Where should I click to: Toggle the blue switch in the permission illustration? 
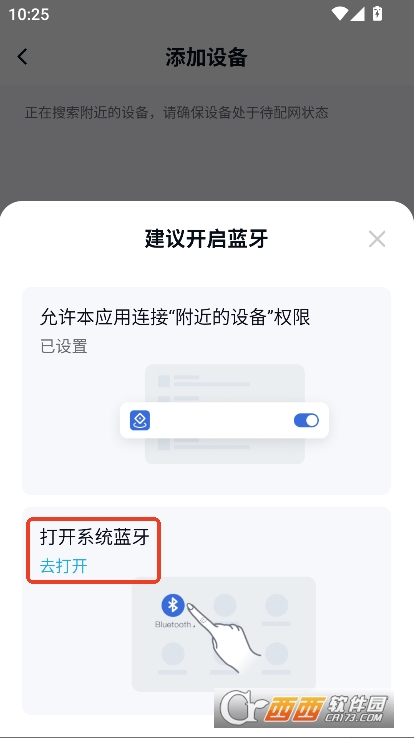(x=306, y=420)
